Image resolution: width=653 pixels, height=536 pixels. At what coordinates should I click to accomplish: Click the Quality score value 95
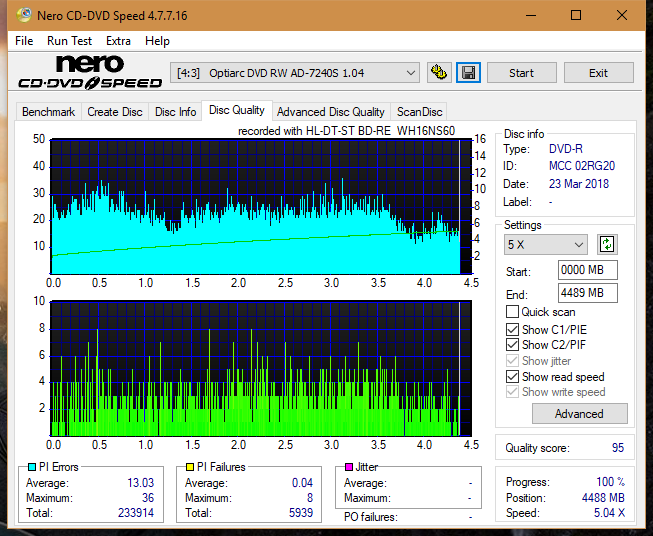(x=618, y=448)
